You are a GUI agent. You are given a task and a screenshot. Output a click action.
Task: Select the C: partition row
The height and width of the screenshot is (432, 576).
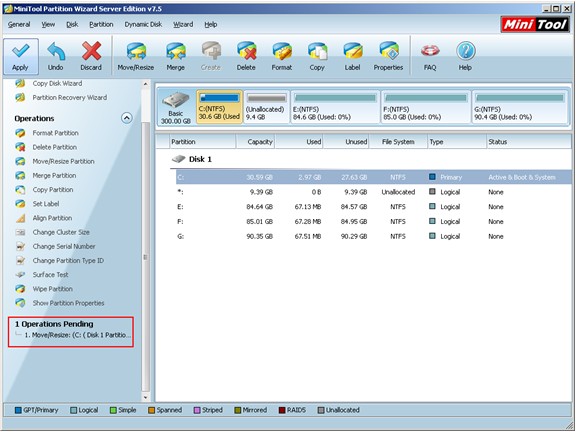[x=373, y=177]
